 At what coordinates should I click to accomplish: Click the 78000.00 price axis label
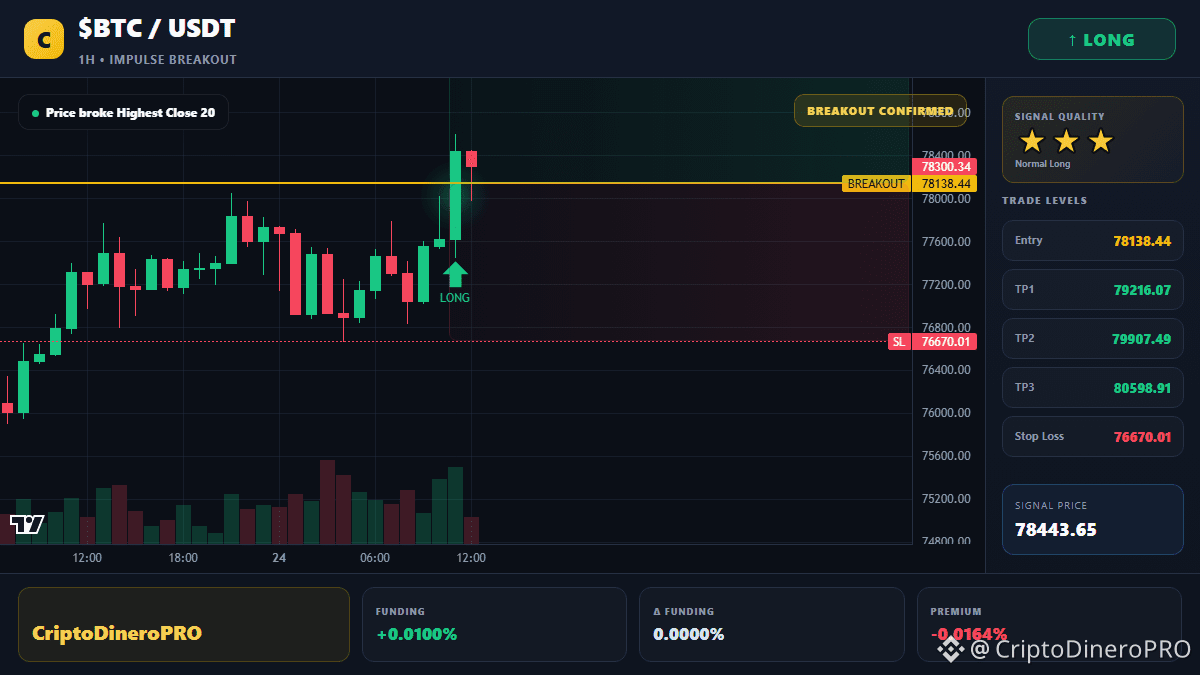(x=946, y=199)
